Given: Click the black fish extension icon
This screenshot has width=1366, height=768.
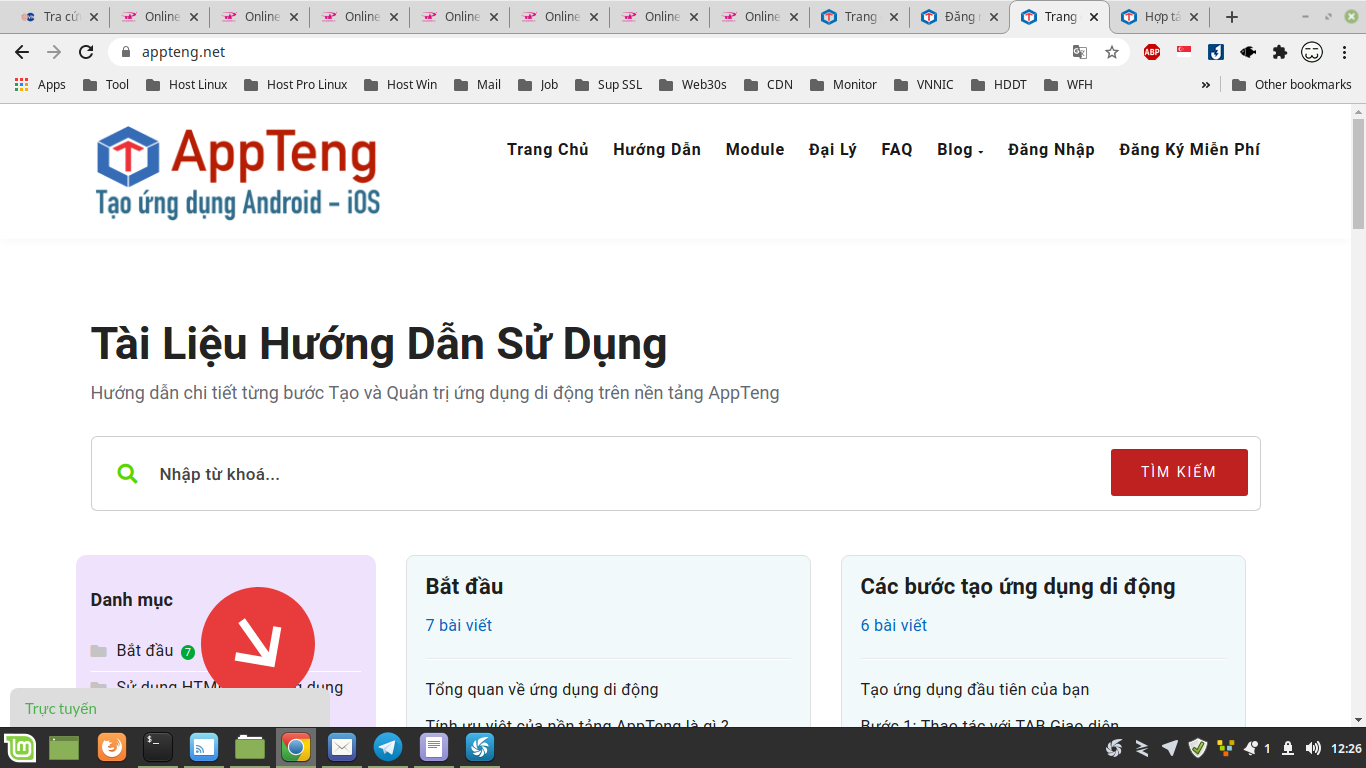Looking at the screenshot, I should [1248, 52].
